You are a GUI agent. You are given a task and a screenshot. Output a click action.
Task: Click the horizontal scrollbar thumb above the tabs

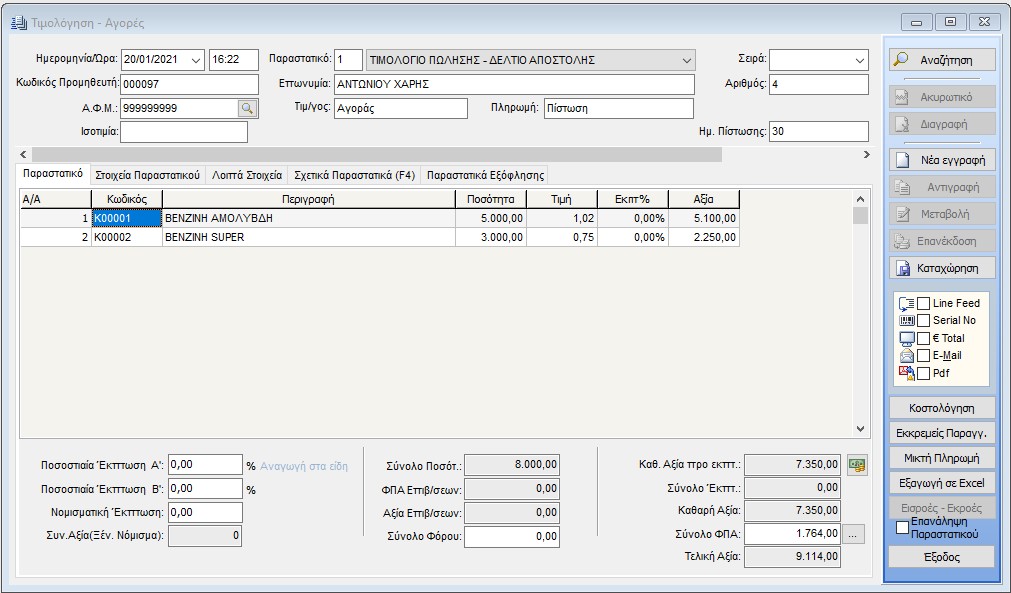point(377,155)
